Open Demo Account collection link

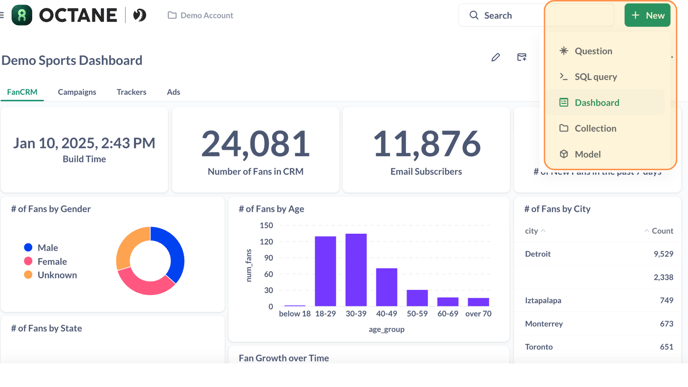point(201,15)
